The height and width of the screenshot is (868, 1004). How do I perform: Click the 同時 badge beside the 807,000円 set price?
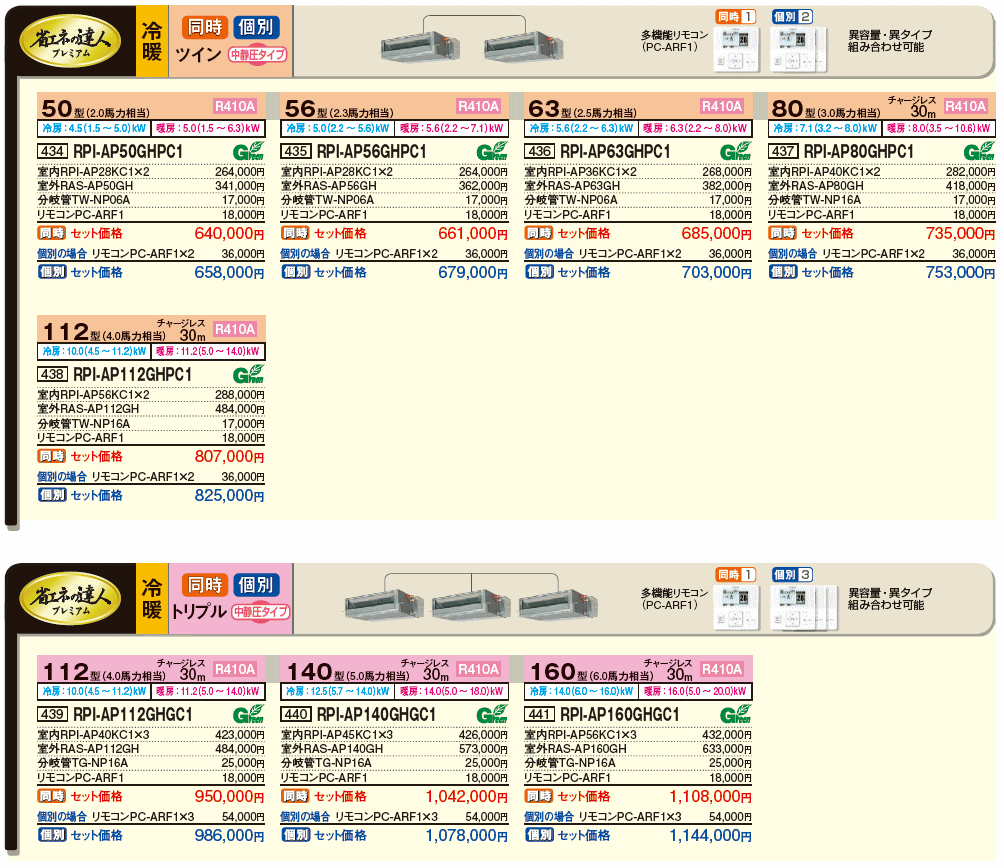[x=52, y=456]
